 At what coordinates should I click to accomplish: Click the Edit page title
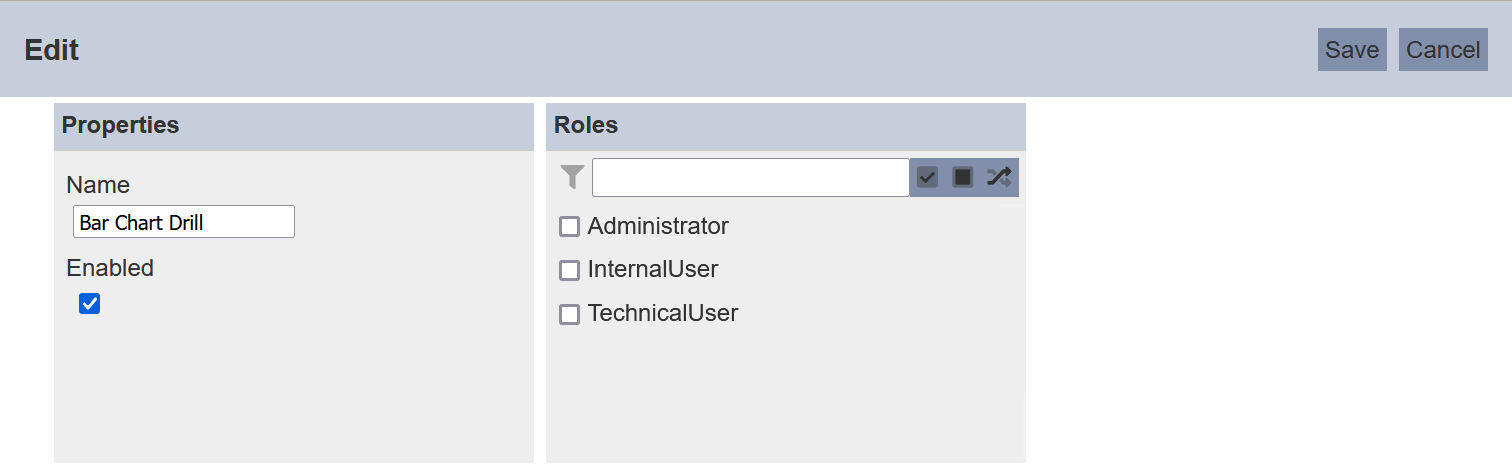tap(52, 50)
